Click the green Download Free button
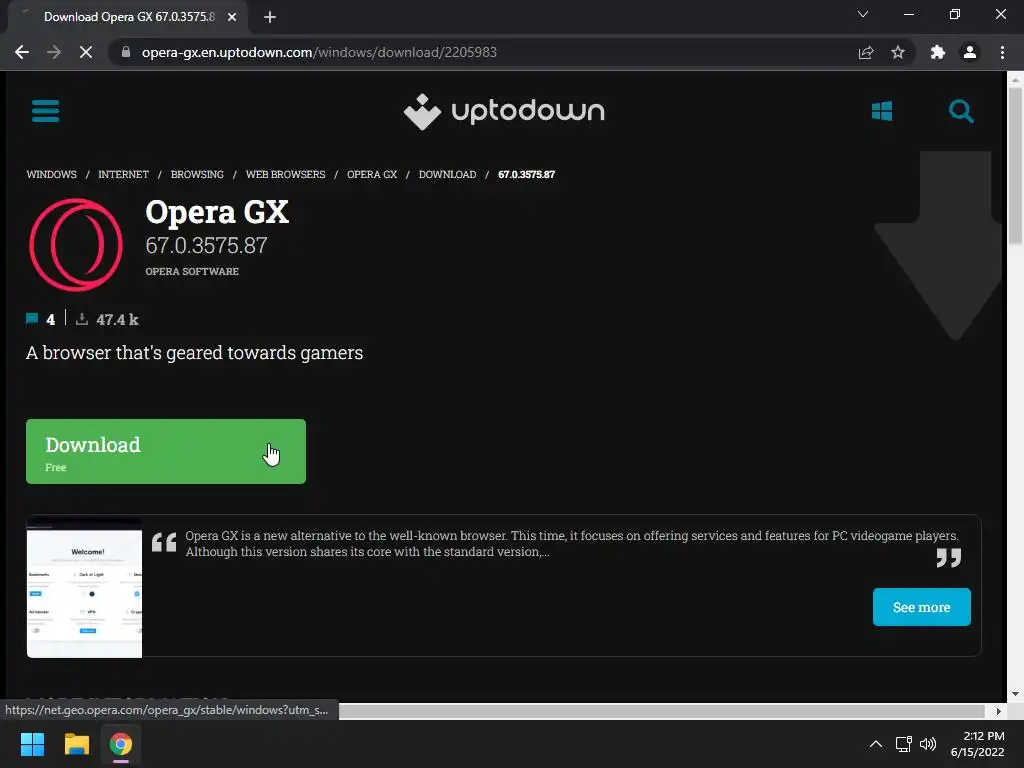Screen dimensions: 1024x768 click(166, 451)
